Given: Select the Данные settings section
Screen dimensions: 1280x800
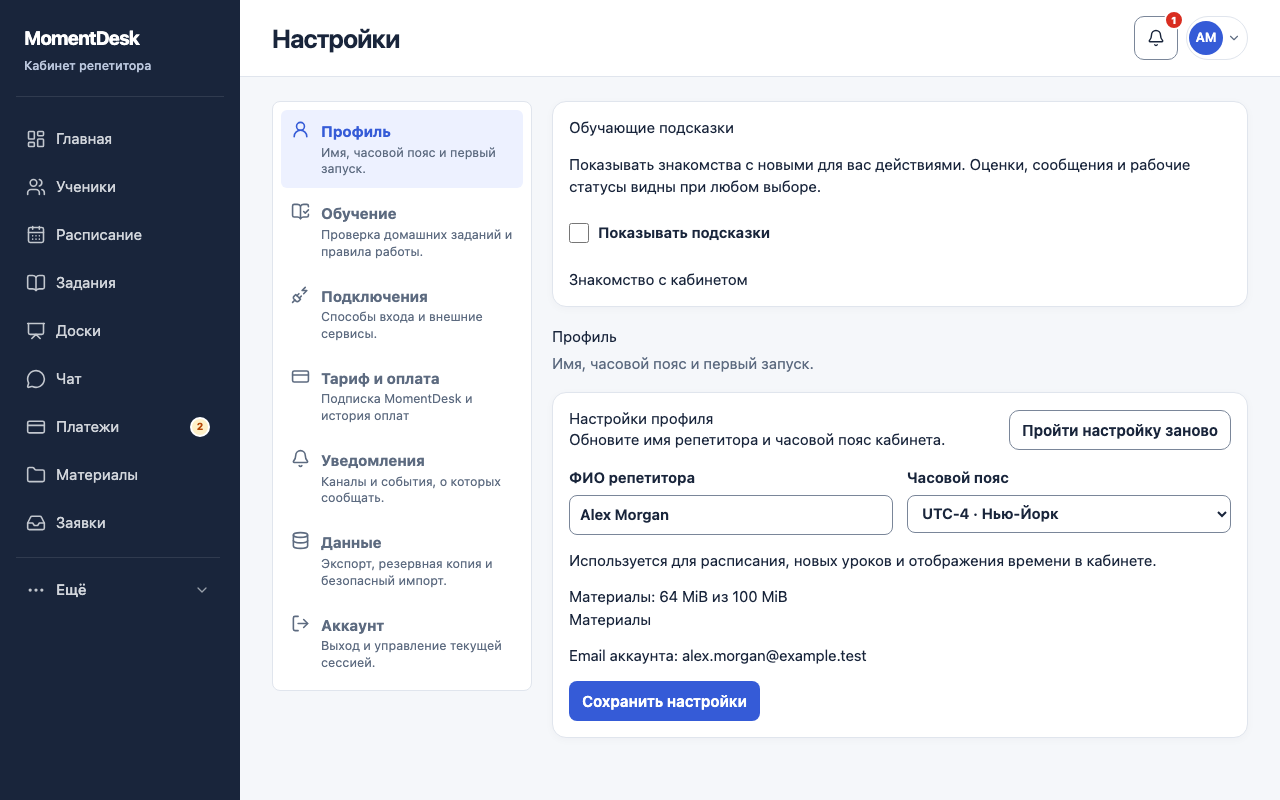Looking at the screenshot, I should click(x=402, y=561).
